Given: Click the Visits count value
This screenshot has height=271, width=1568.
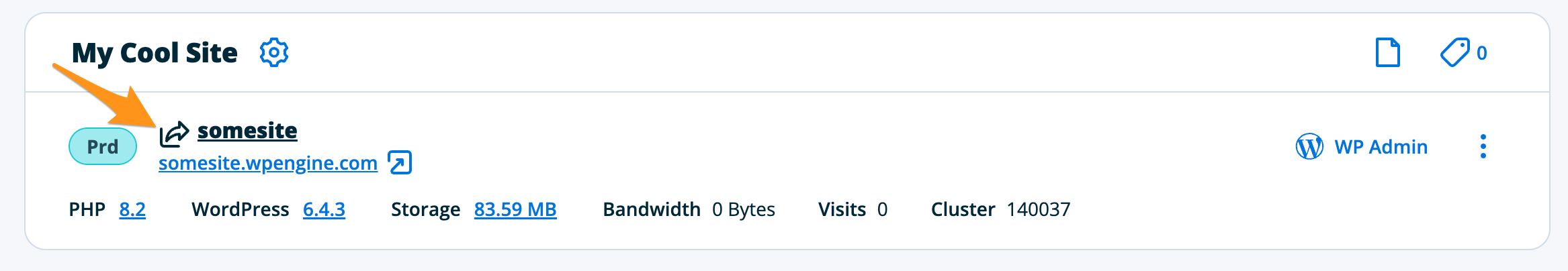Looking at the screenshot, I should point(882,209).
